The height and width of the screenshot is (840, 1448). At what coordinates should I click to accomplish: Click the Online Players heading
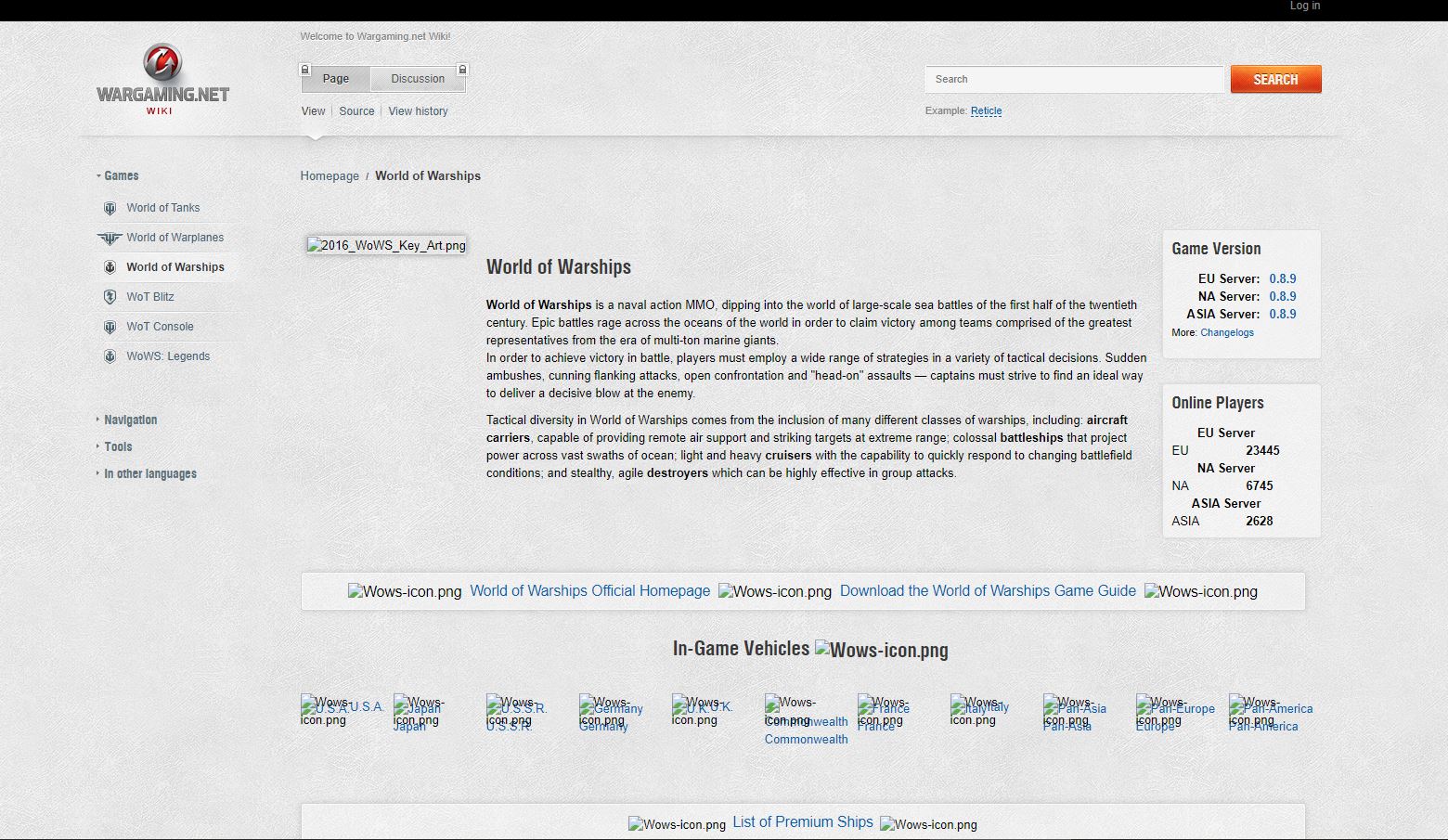[1218, 403]
